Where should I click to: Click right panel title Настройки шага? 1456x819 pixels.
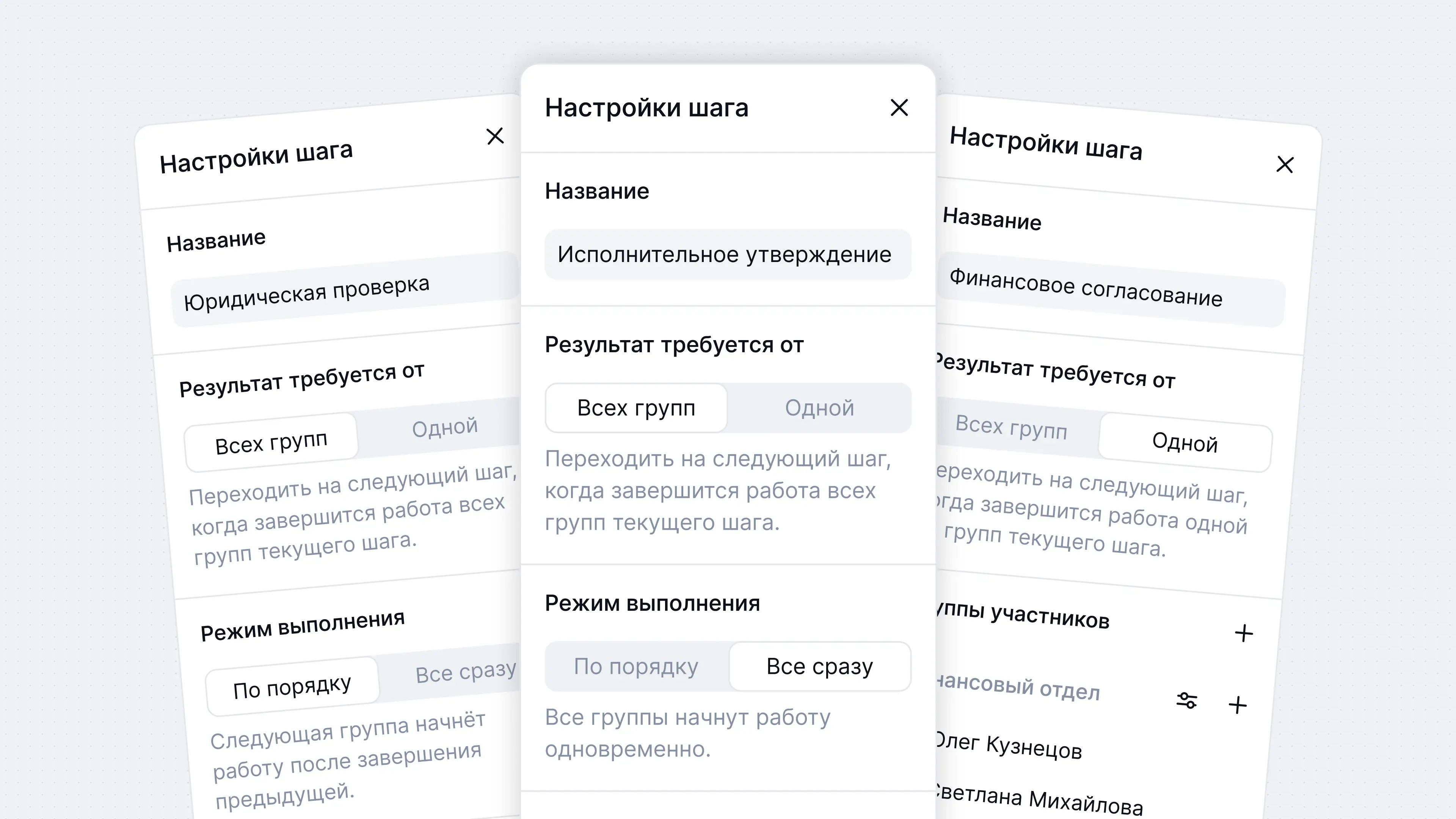coord(1046,143)
